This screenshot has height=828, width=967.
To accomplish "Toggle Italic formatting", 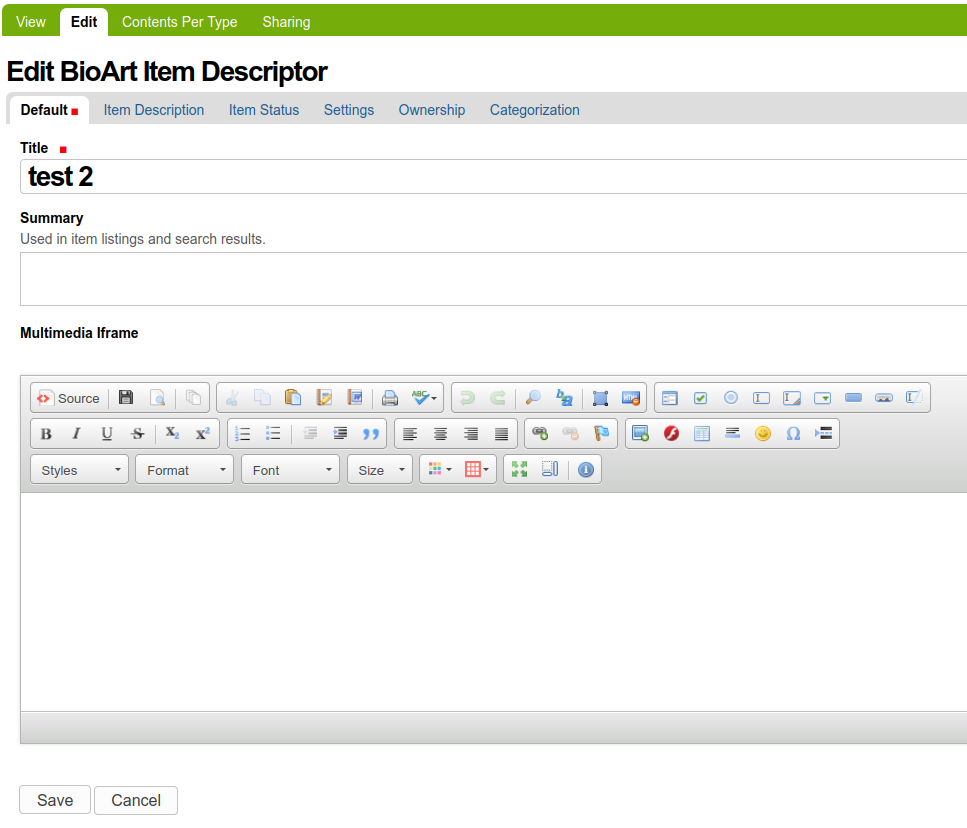I will [76, 434].
